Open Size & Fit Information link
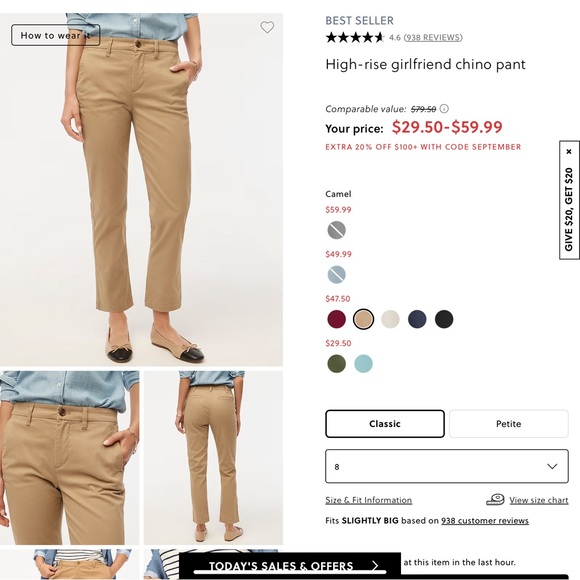This screenshot has width=580, height=580. [x=368, y=500]
